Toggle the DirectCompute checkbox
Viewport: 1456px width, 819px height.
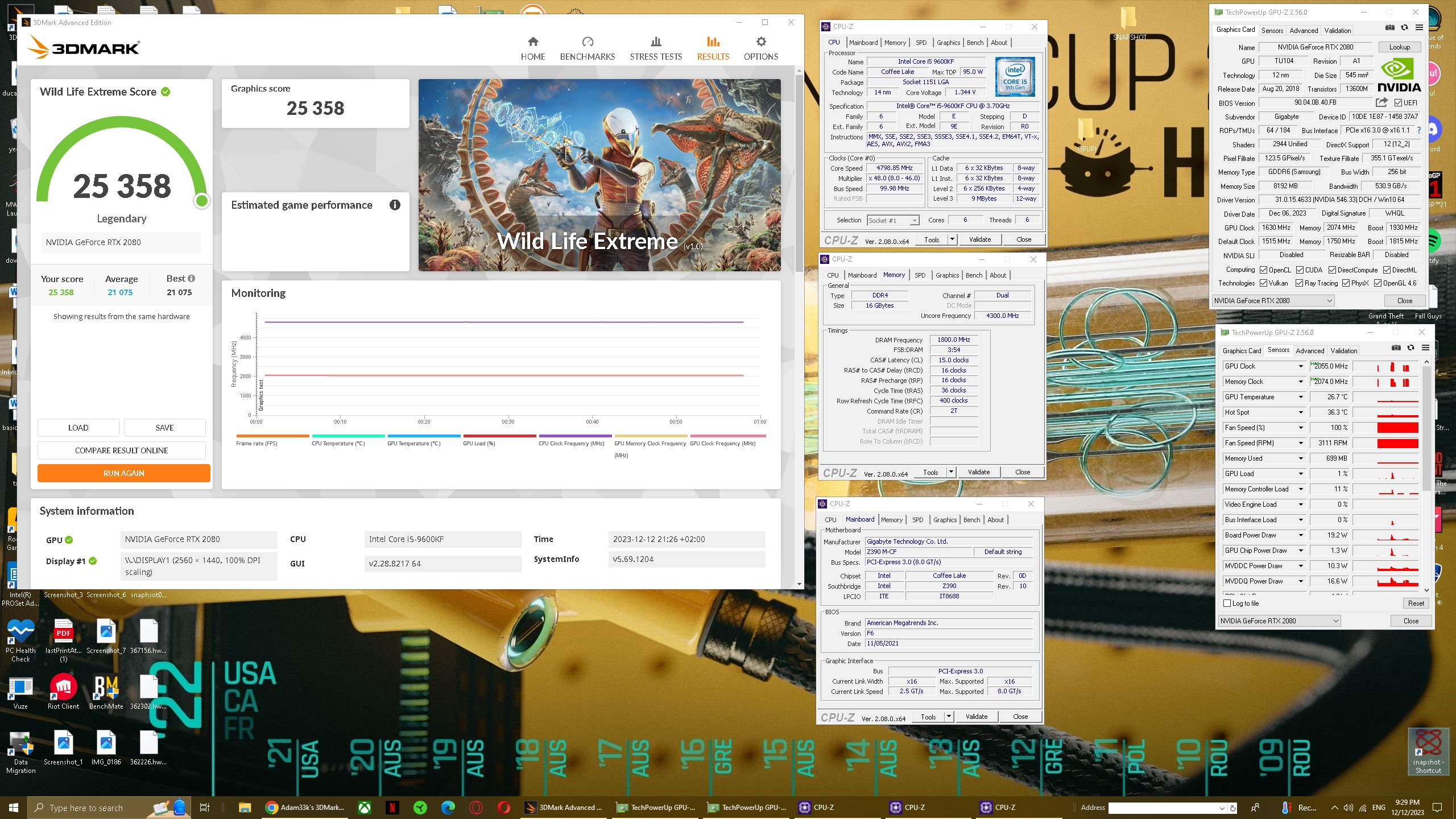[x=1333, y=270]
